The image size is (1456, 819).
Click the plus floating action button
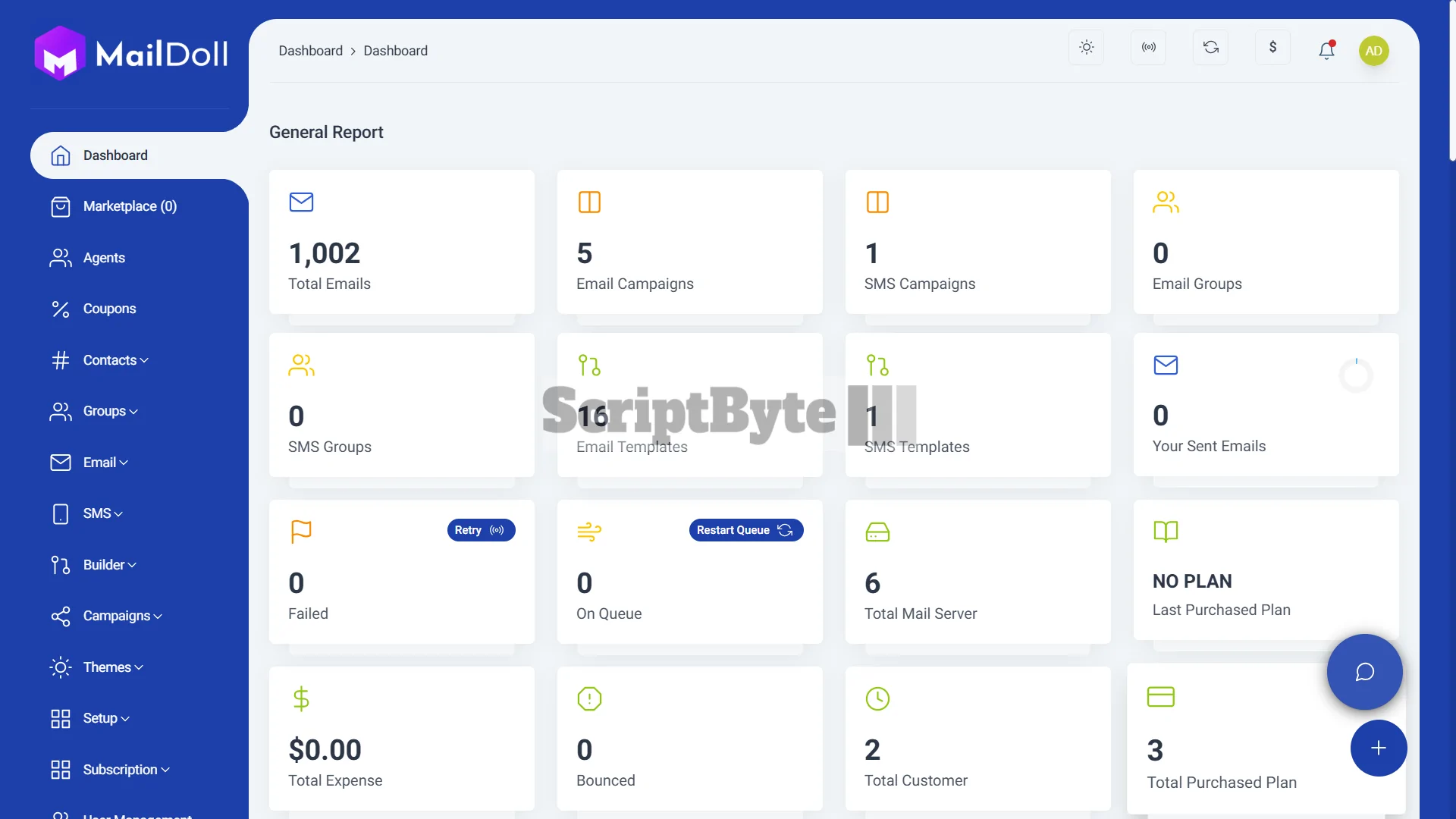click(1378, 748)
